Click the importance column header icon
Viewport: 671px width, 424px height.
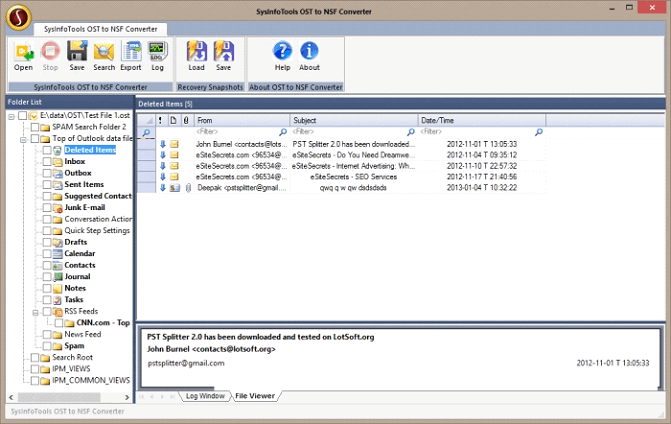point(160,121)
